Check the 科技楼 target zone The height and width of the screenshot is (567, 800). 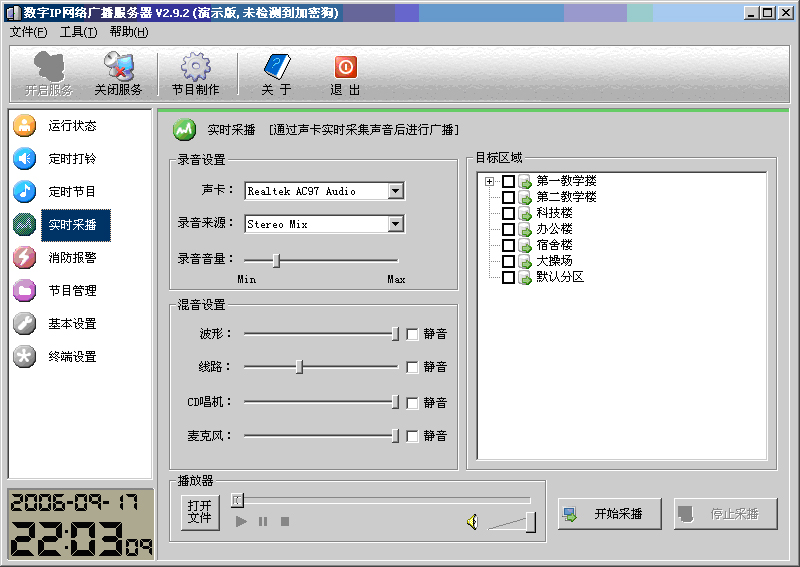(x=508, y=213)
